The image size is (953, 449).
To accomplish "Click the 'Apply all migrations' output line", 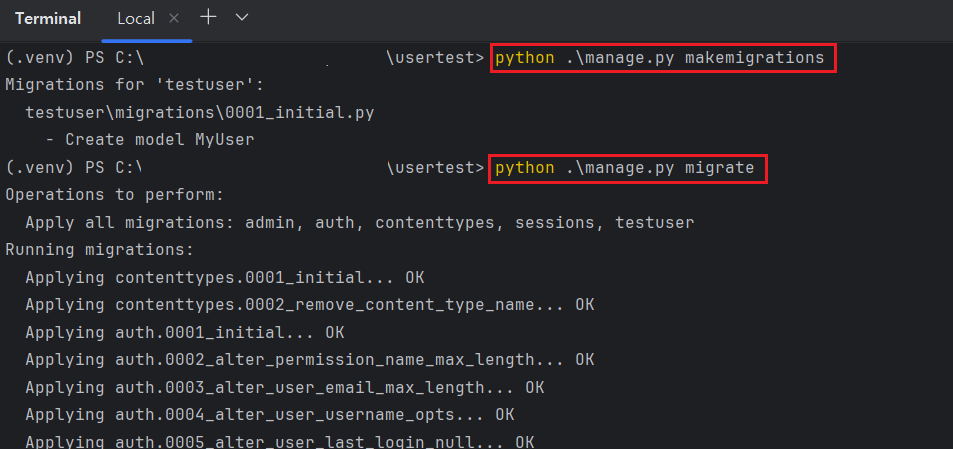I will click(x=359, y=222).
